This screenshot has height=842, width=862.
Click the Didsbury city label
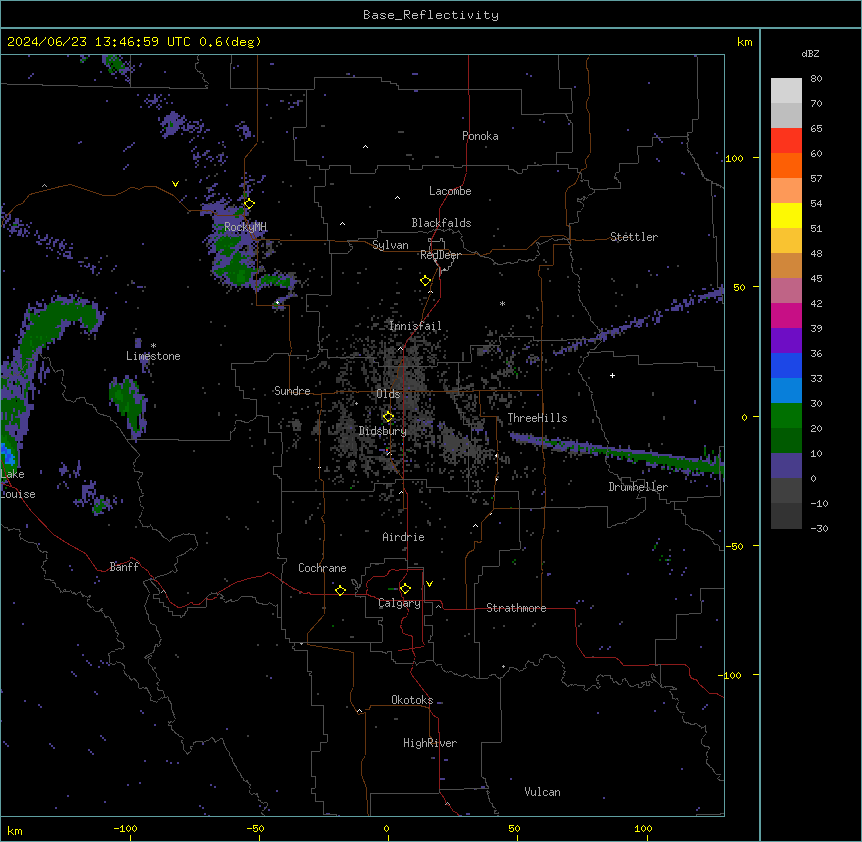383,431
